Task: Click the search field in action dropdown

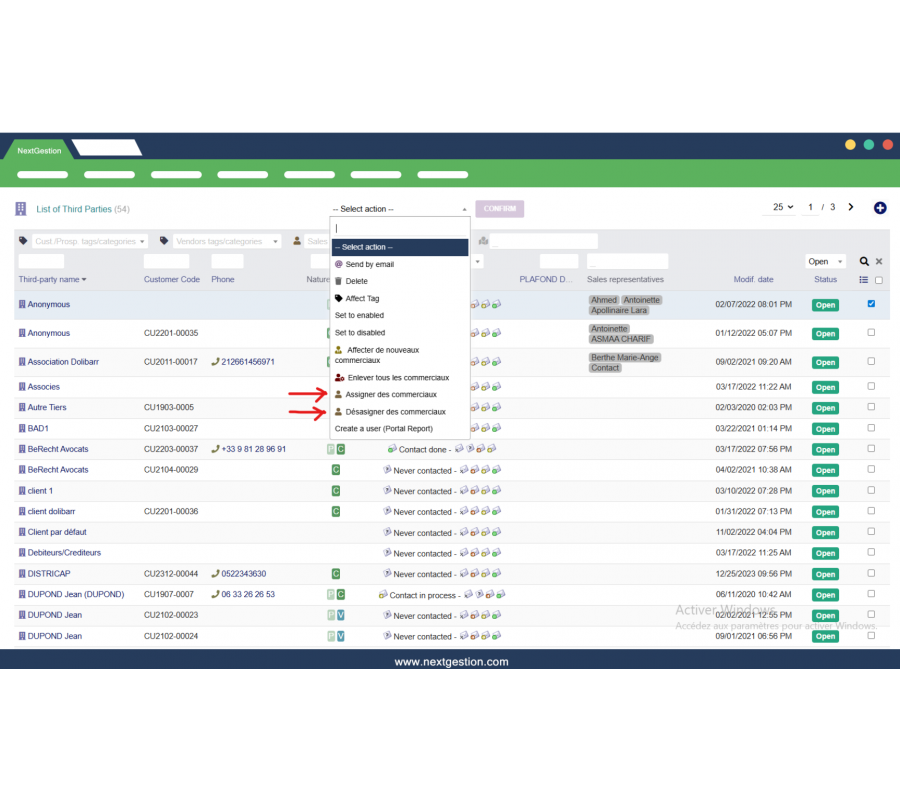Action: pos(399,229)
